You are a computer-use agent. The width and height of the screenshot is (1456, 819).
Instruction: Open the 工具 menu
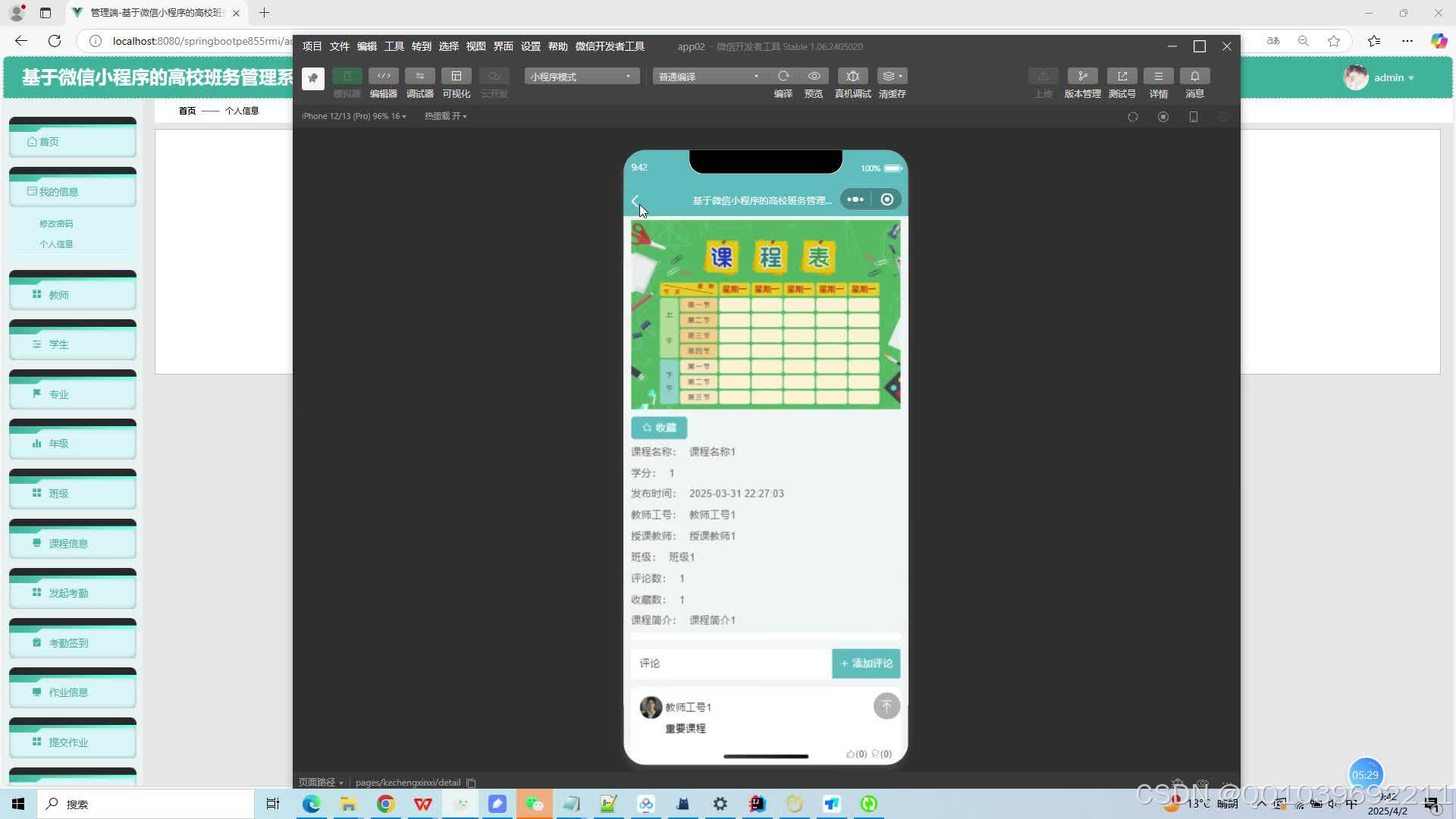(x=394, y=46)
